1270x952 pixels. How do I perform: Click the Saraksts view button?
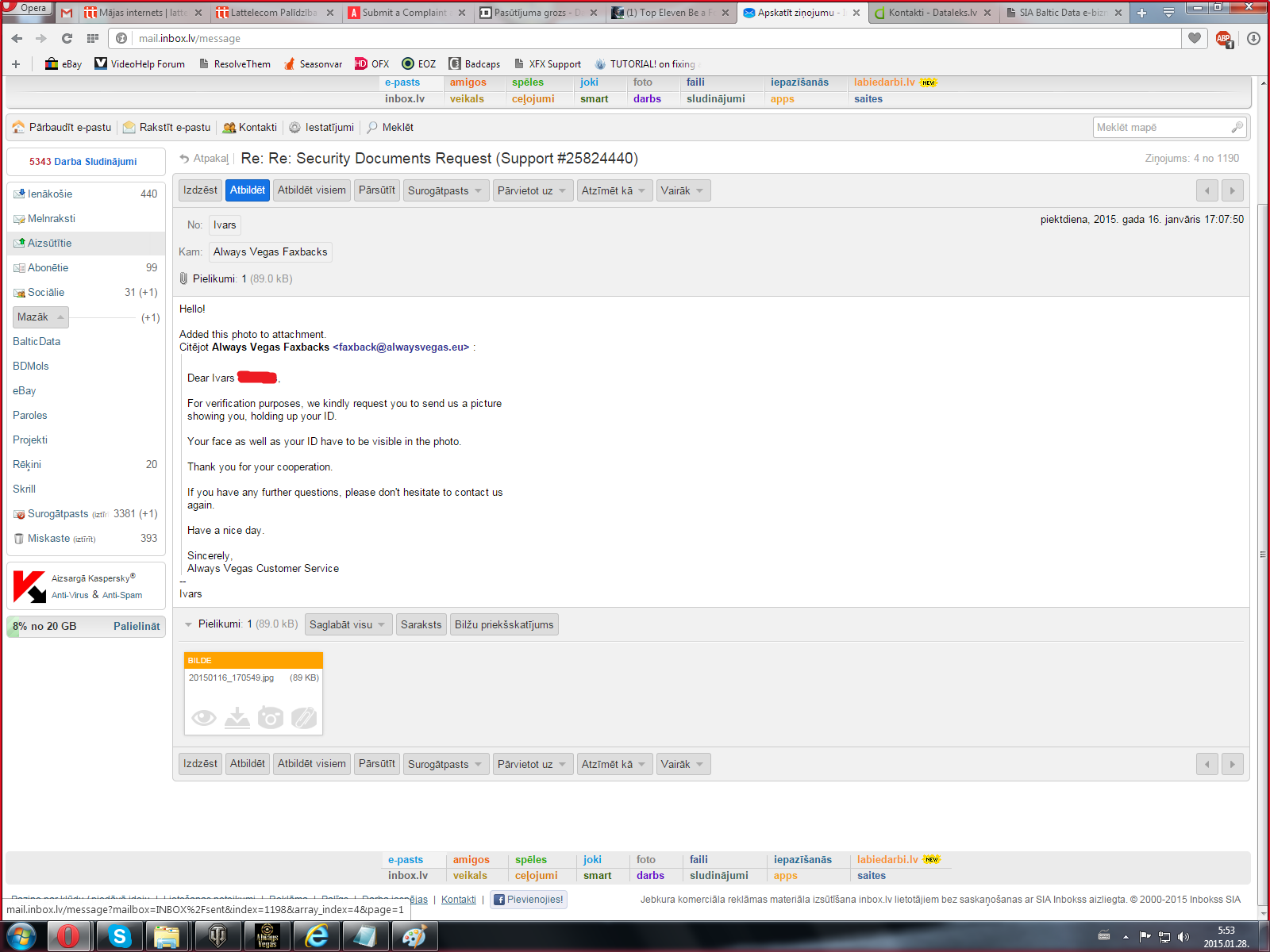[421, 624]
